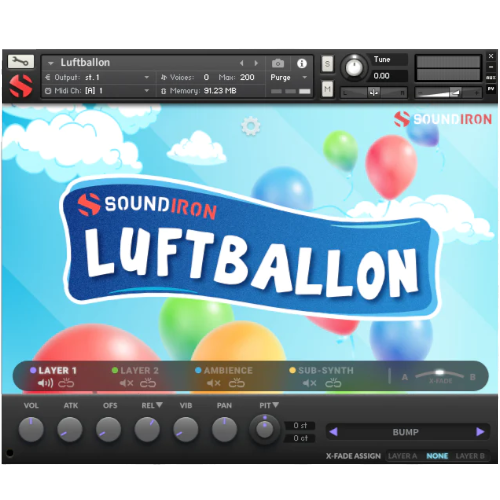Viewport: 500px width, 500px height.
Task: Click the X-FADE slider between A and B
Action: click(439, 374)
